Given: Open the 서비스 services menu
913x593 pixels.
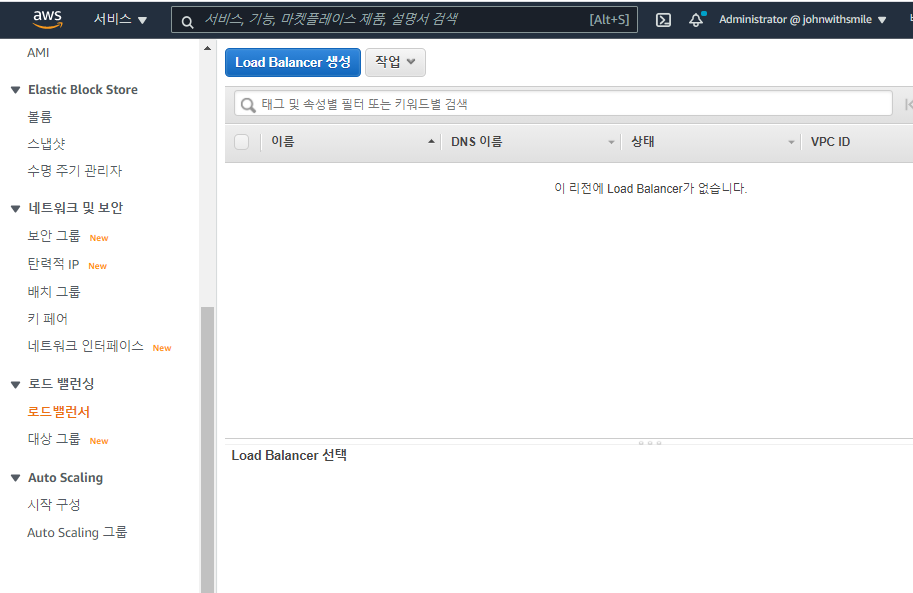Looking at the screenshot, I should [x=120, y=19].
